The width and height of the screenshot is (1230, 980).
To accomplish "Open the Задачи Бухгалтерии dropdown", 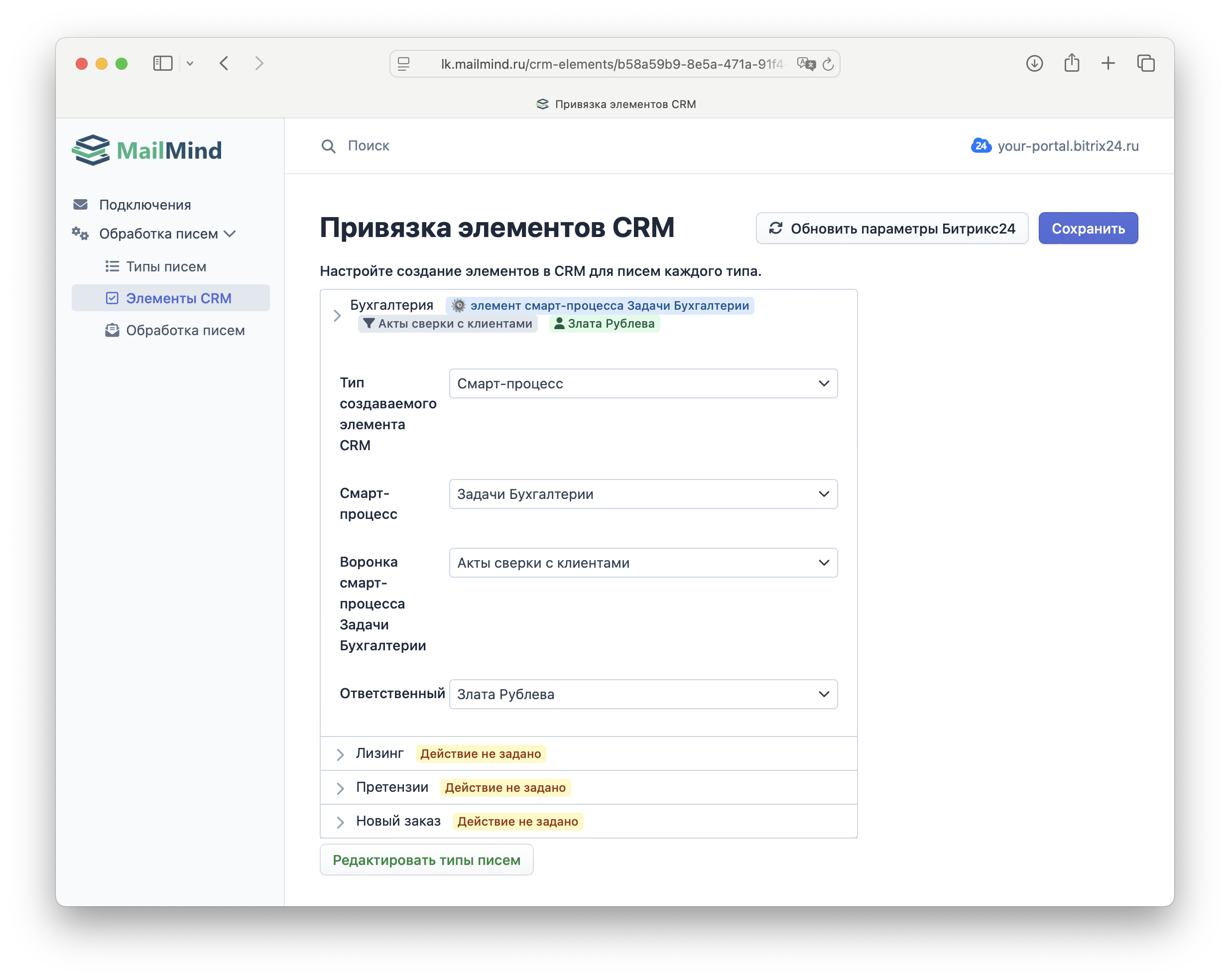I will click(643, 494).
